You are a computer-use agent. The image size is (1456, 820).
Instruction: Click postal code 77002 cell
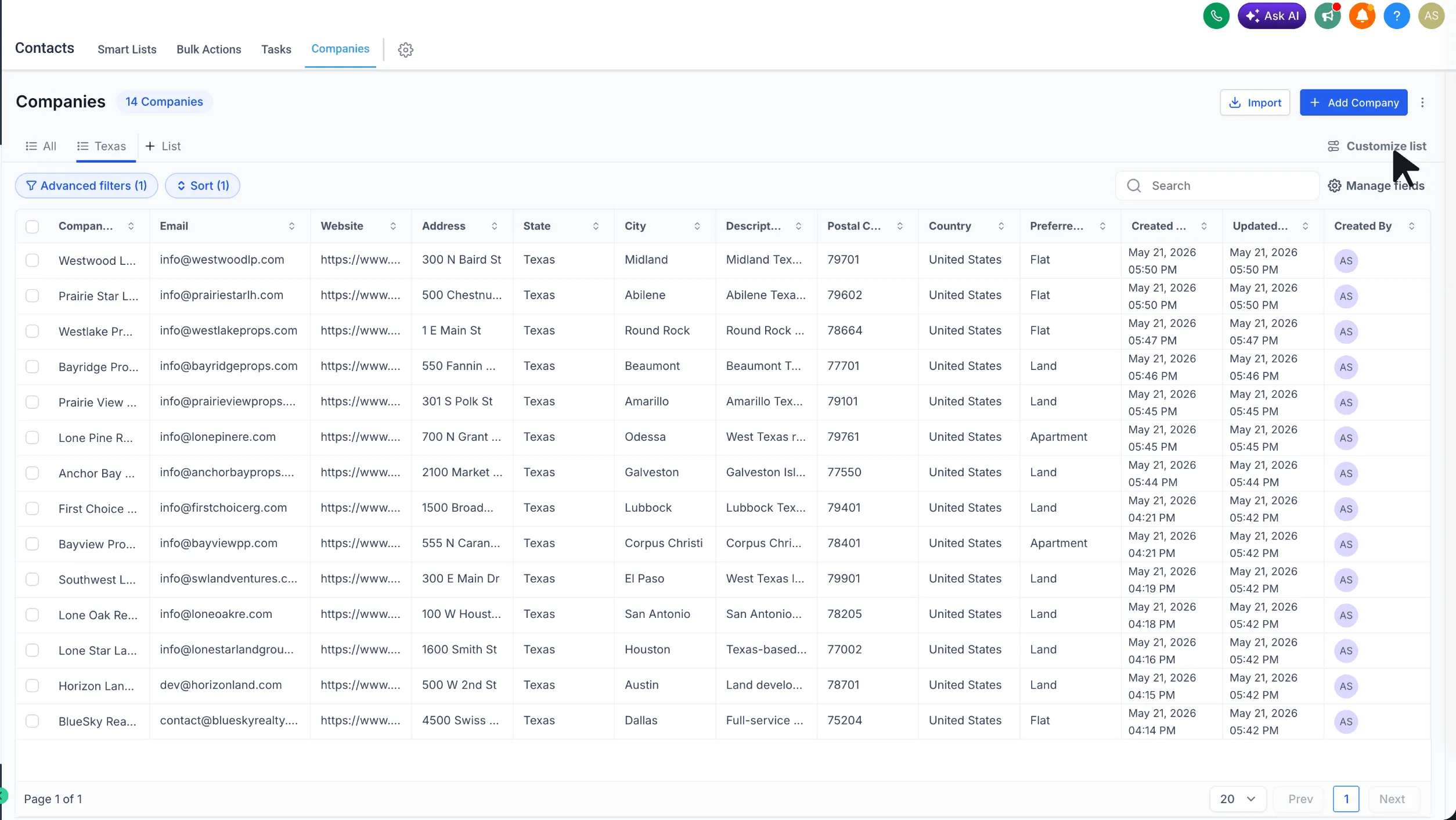(845, 649)
